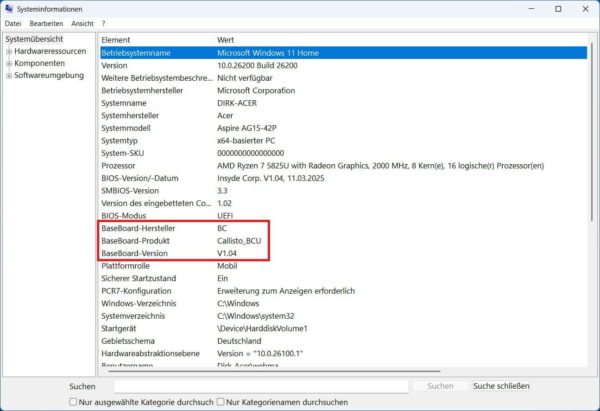The image size is (600, 411).
Task: Expand the Softwareumgebung node
Action: [x=9, y=76]
